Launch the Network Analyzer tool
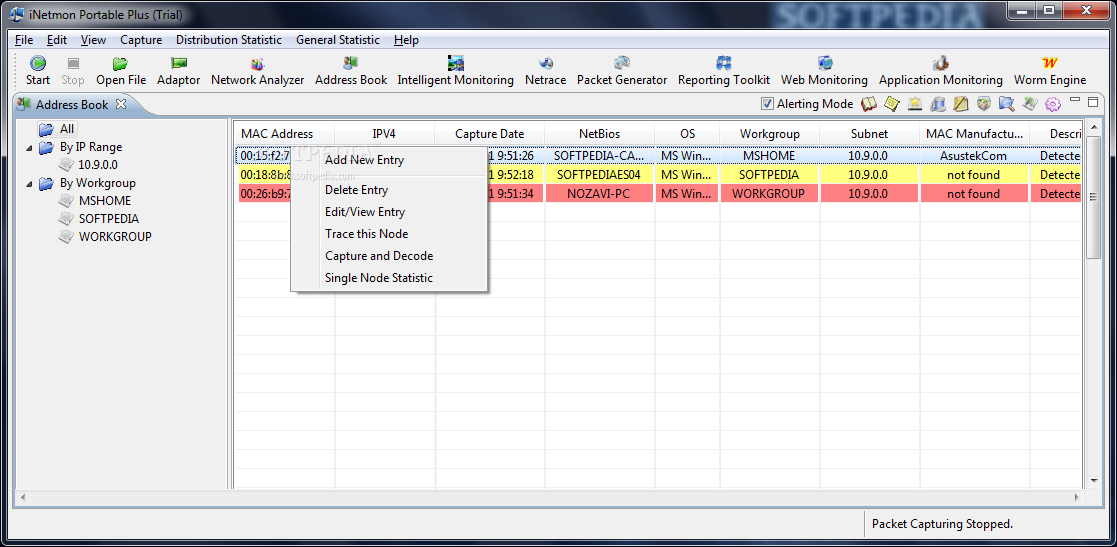1117x547 pixels. tap(257, 71)
